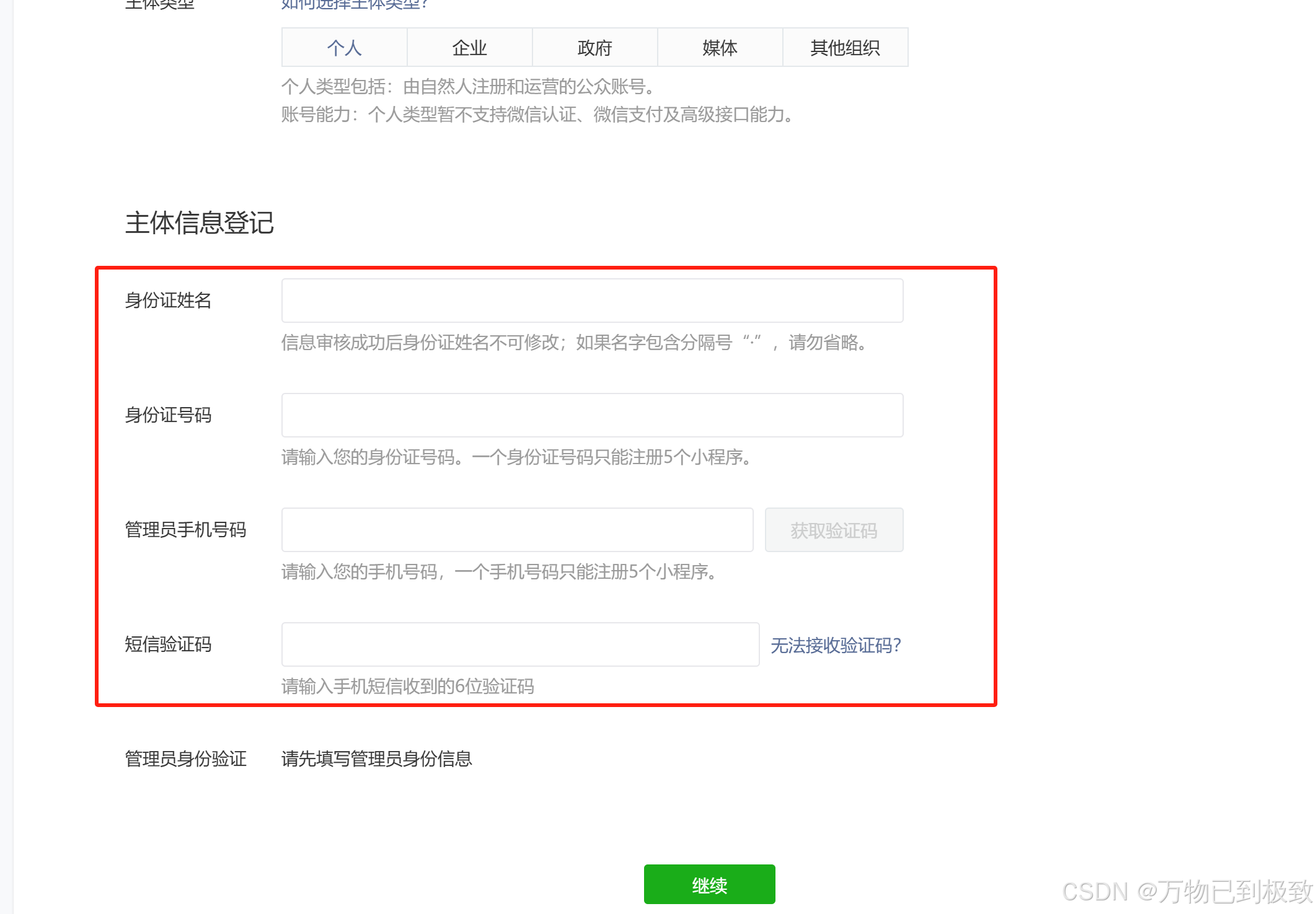Open the 如何选择主体类型 help link
Image resolution: width=1316 pixels, height=914 pixels.
pyautogui.click(x=355, y=4)
